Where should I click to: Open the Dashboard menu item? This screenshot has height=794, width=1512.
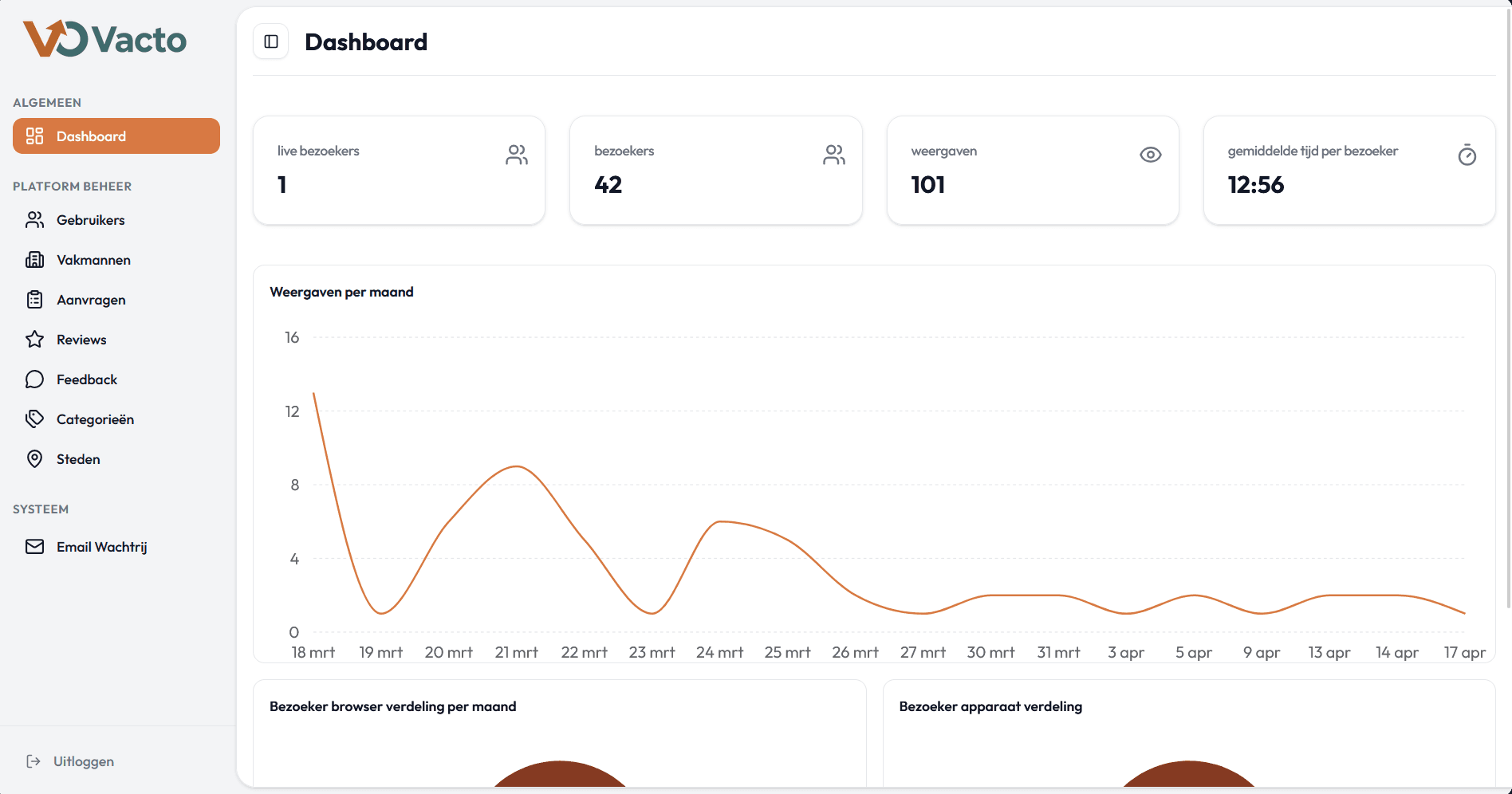click(116, 136)
